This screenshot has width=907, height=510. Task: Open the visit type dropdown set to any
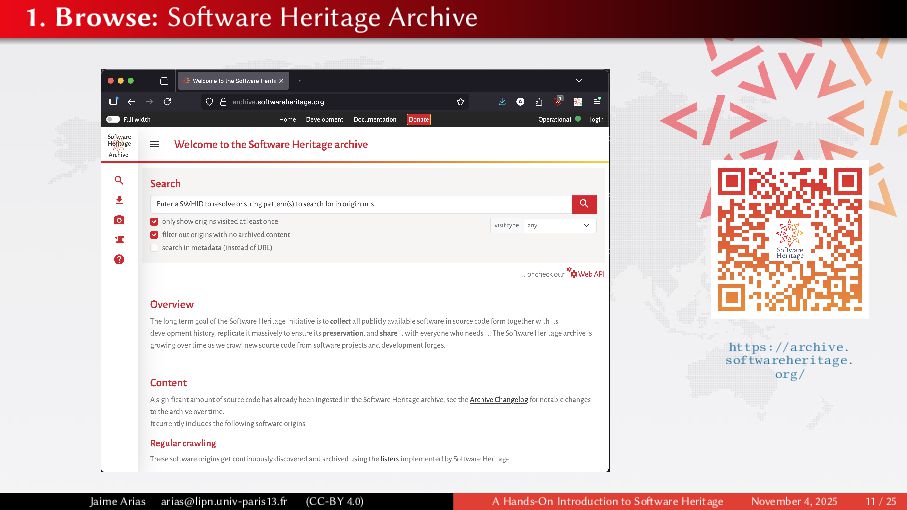point(559,226)
